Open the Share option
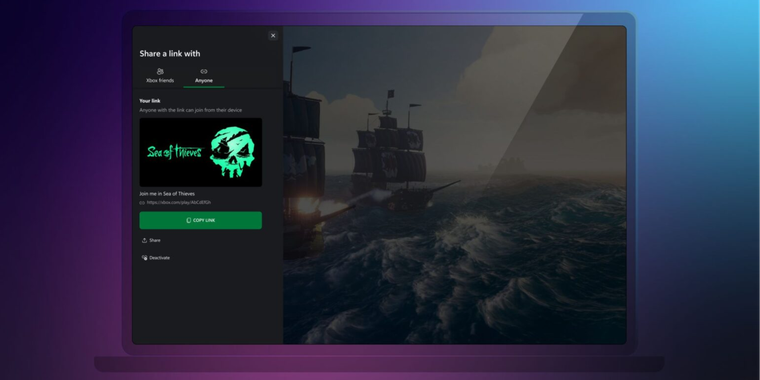This screenshot has height=380, width=760. tap(151, 240)
